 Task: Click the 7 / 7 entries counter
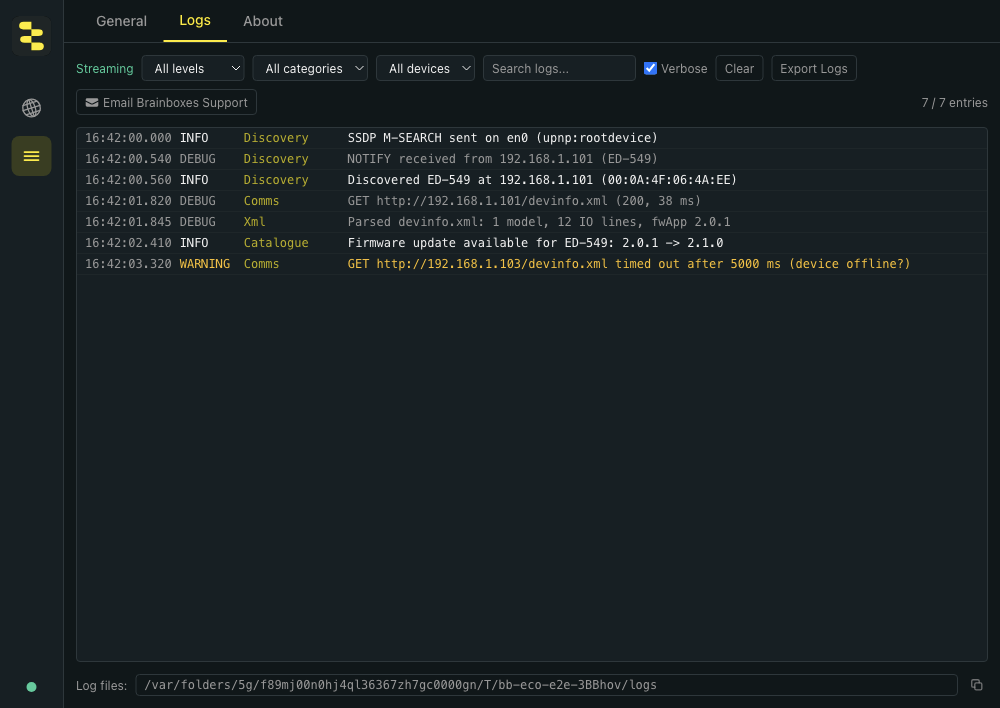[x=954, y=103]
